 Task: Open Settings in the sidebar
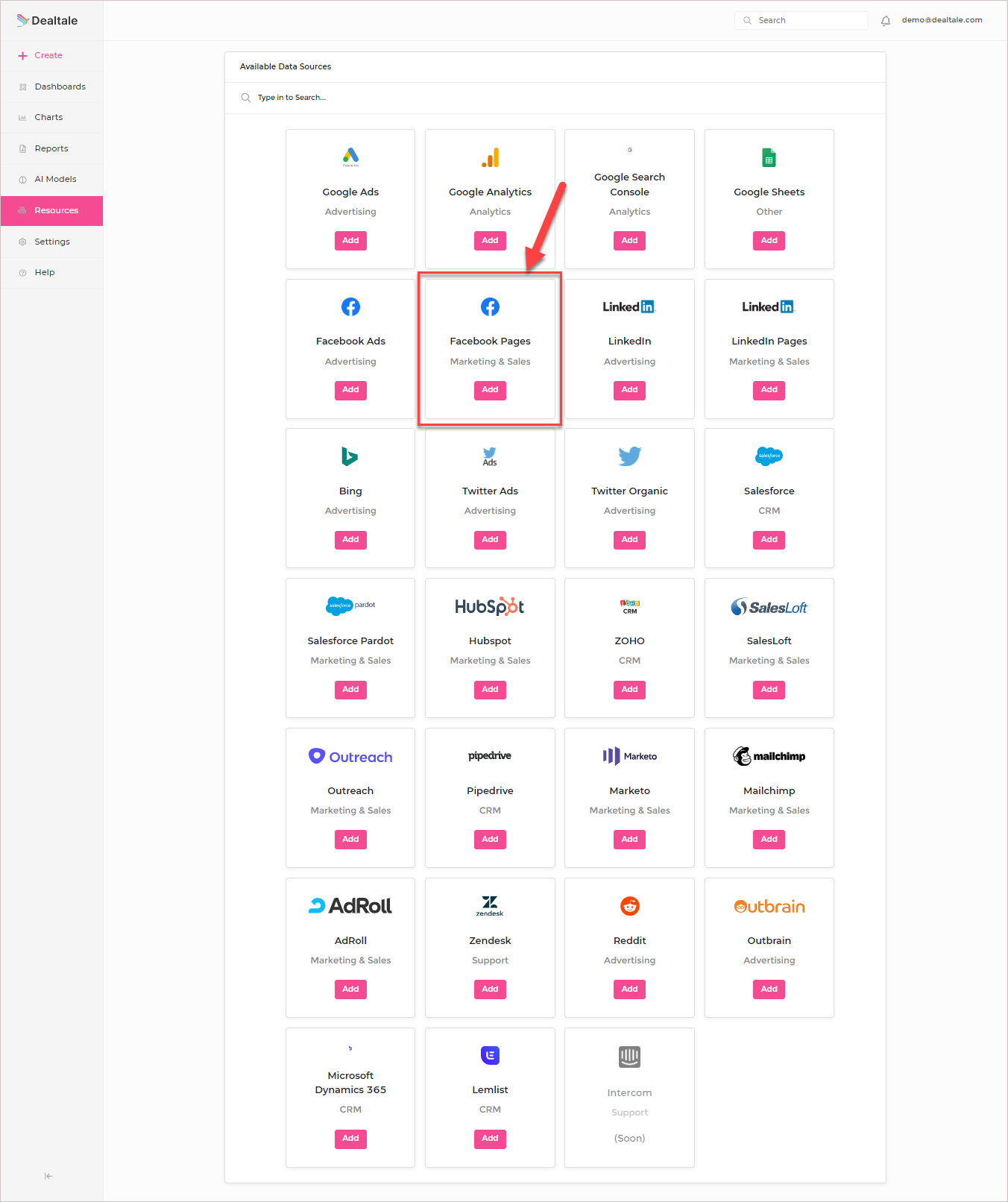[51, 242]
